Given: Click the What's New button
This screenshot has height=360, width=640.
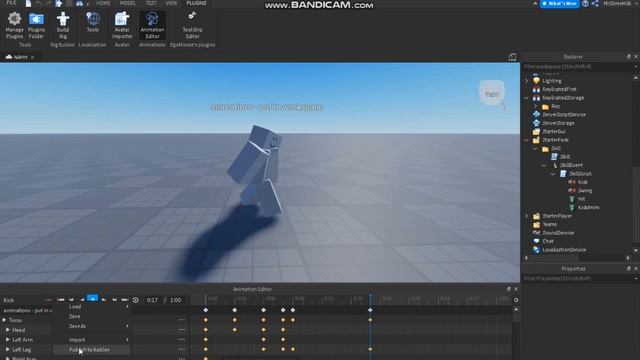Looking at the screenshot, I should pos(560,4).
